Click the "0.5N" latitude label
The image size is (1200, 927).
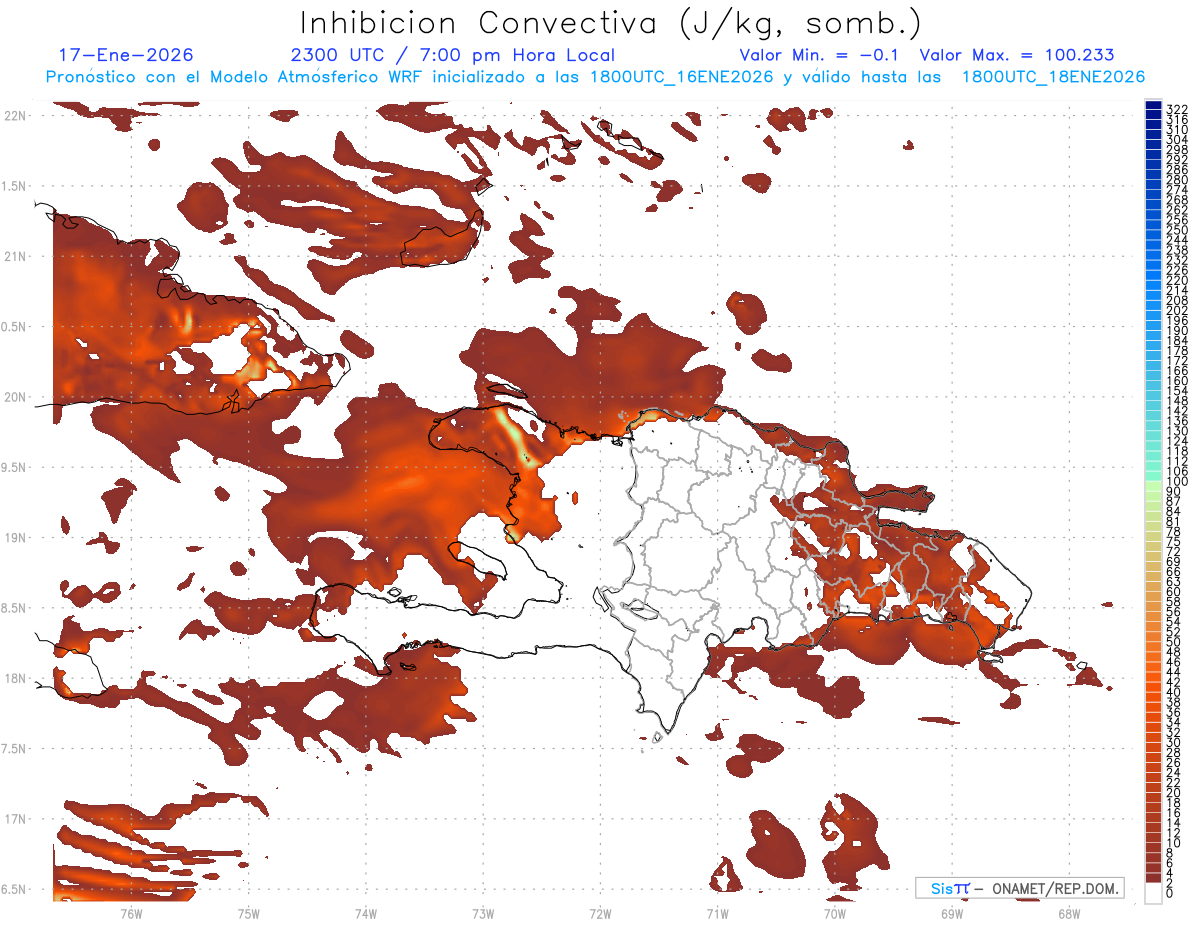(x=15, y=327)
